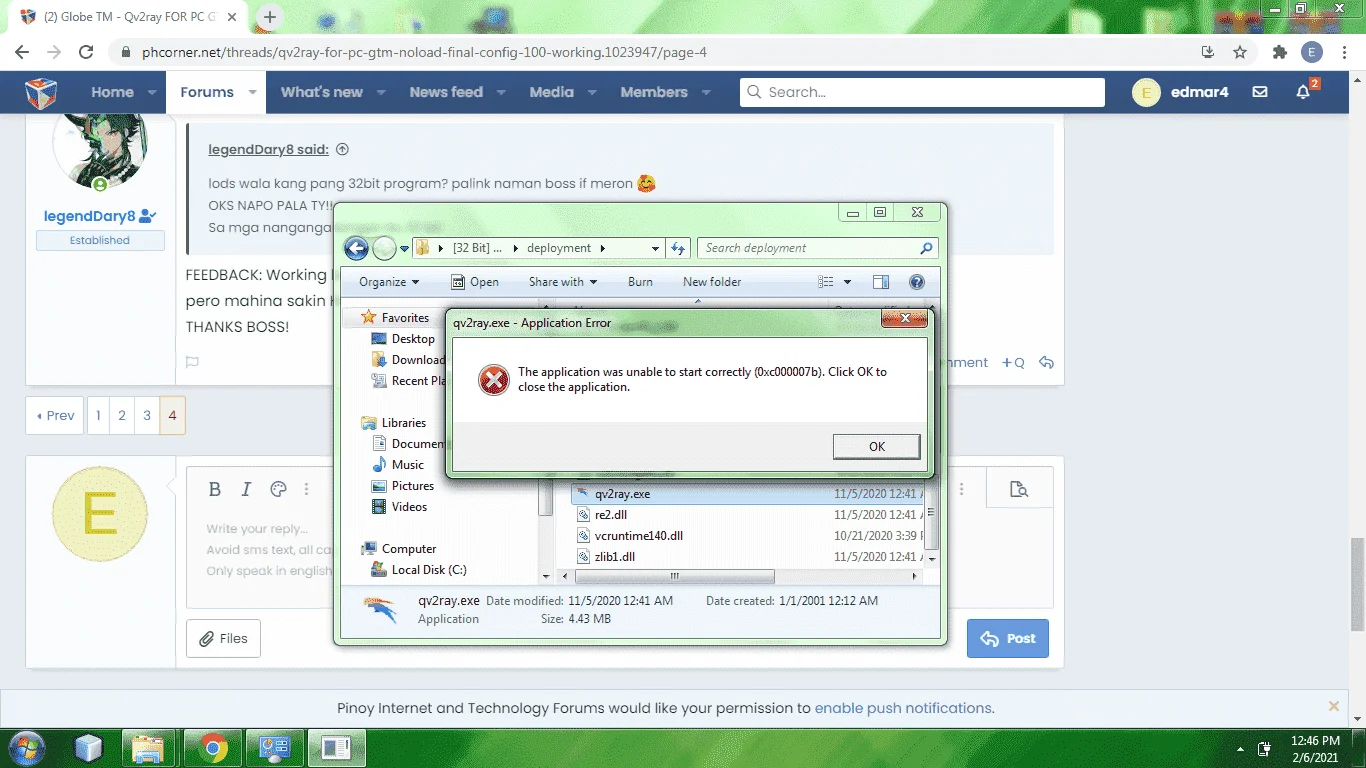Click the install app icon in address bar
Screen dimensions: 1366x768
[x=1208, y=52]
